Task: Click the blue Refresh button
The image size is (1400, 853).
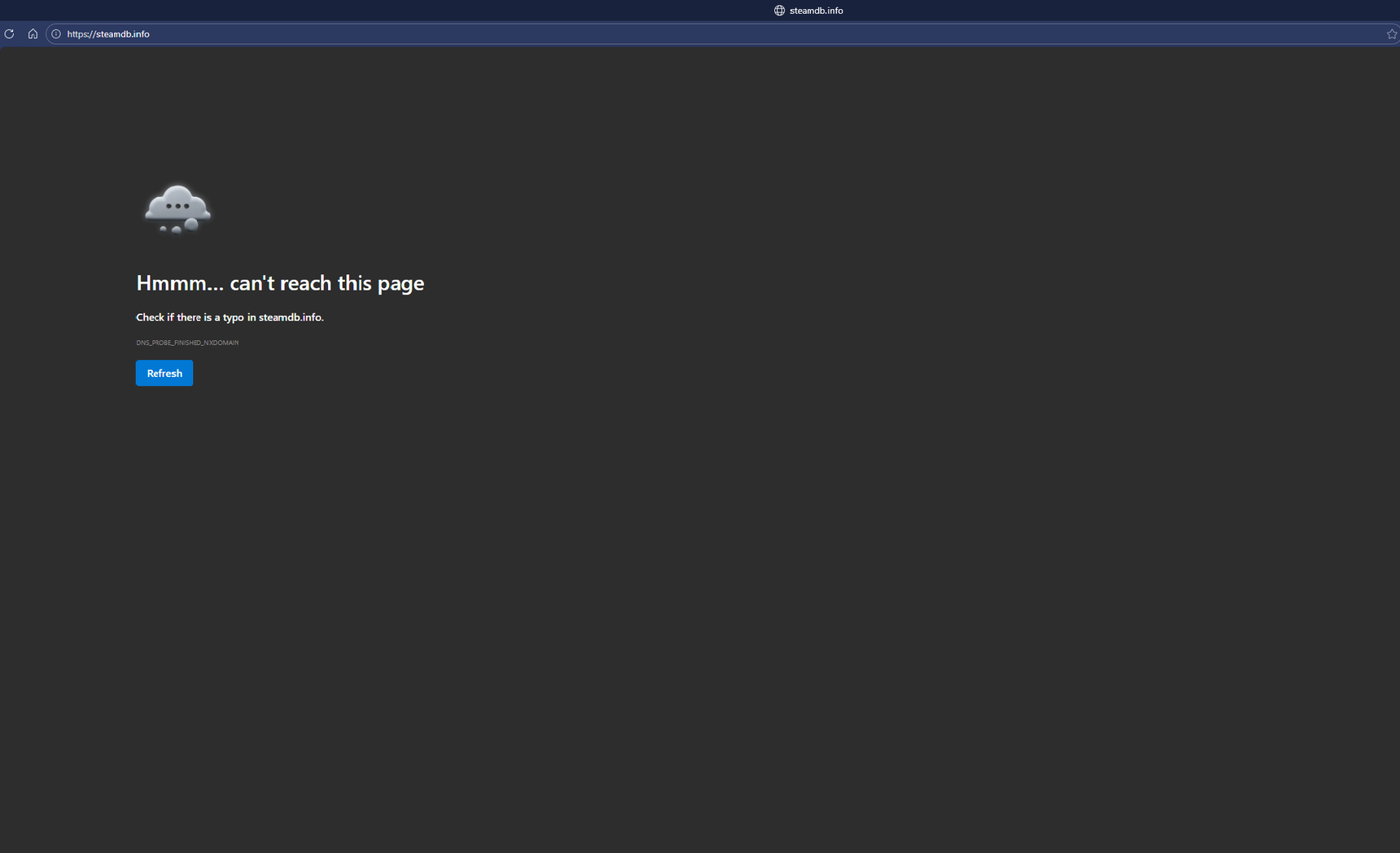Action: [164, 373]
